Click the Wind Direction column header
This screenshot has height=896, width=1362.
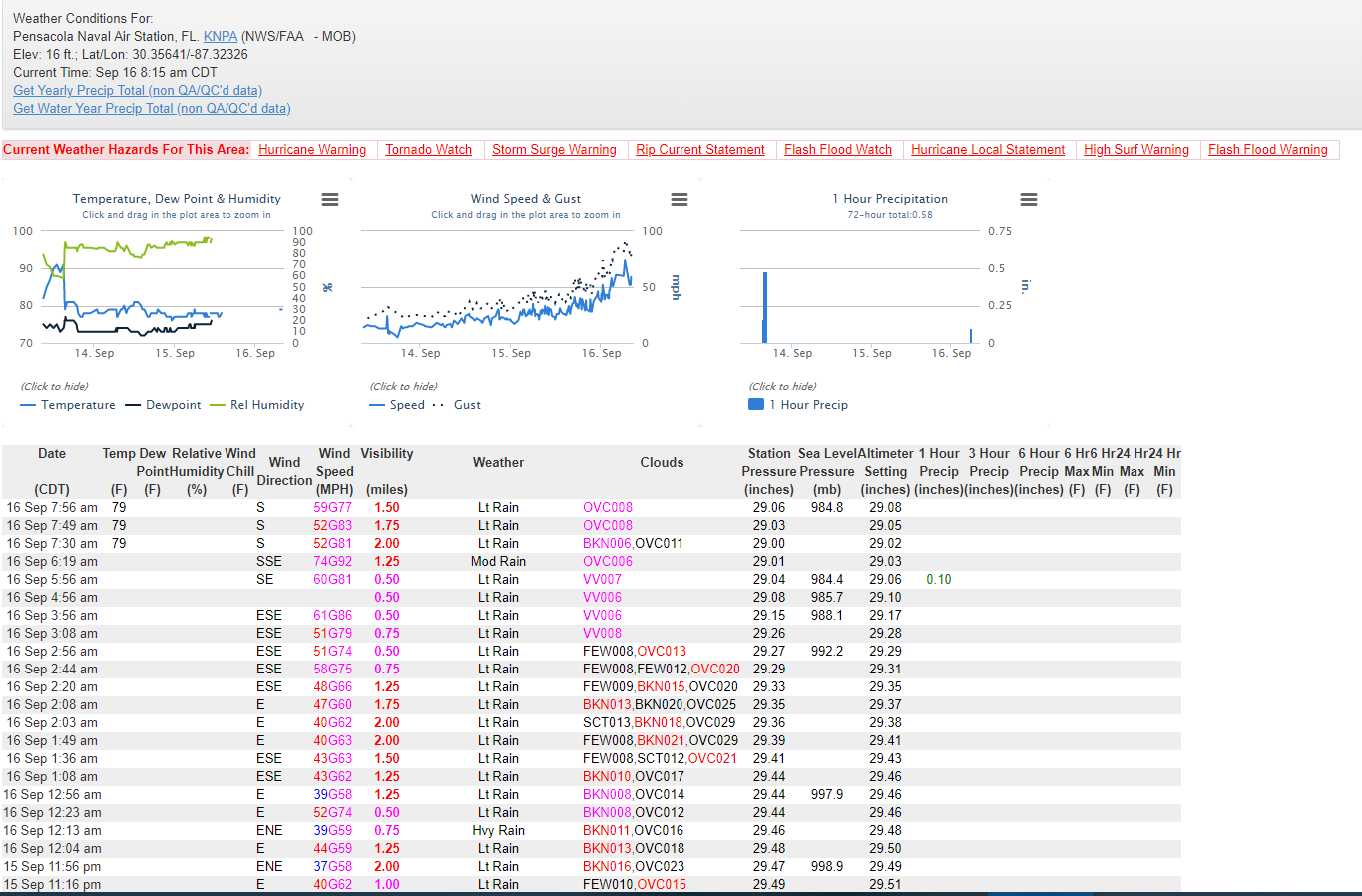coord(284,471)
